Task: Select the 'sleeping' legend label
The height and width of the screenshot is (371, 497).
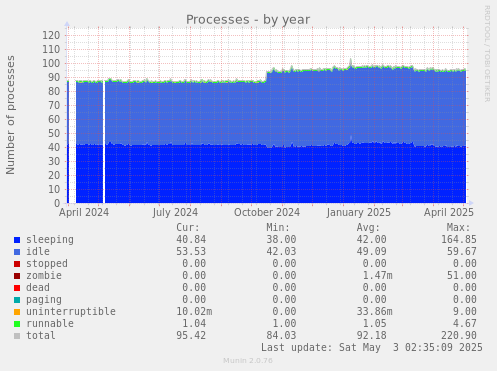Action: pyautogui.click(x=50, y=240)
